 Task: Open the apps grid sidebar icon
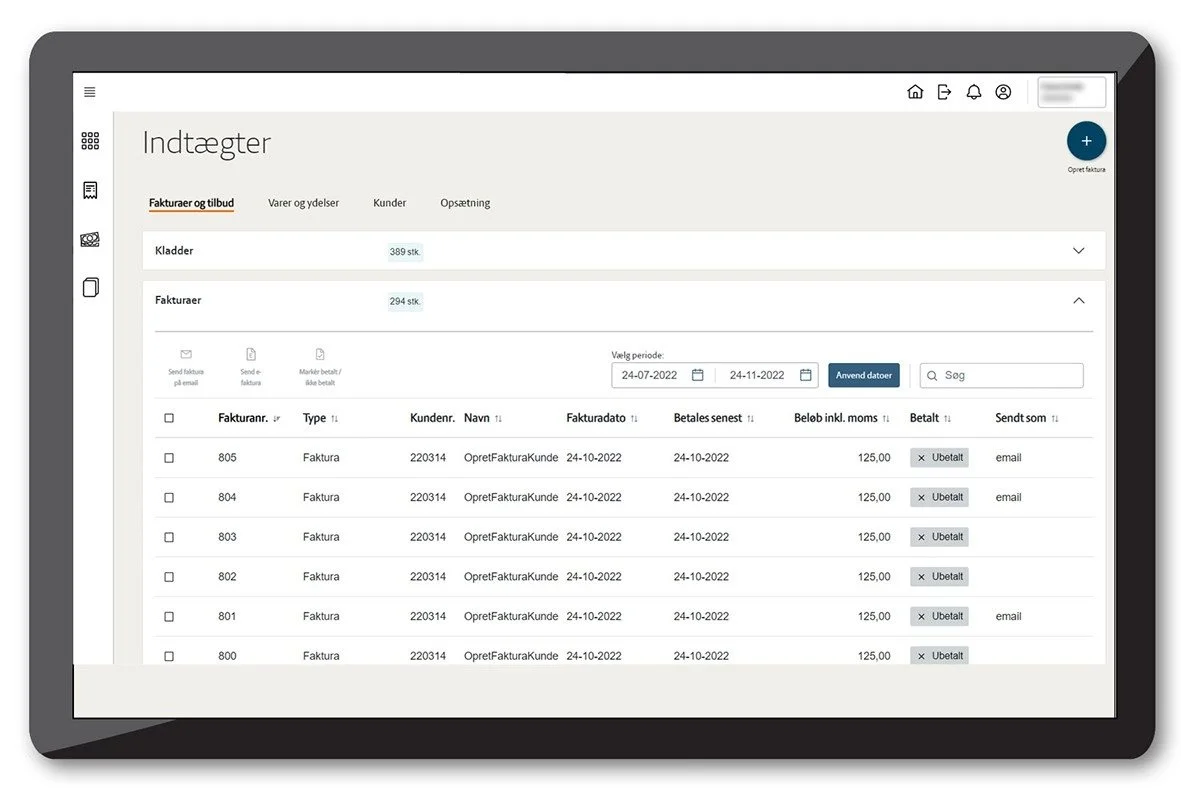pyautogui.click(x=90, y=141)
